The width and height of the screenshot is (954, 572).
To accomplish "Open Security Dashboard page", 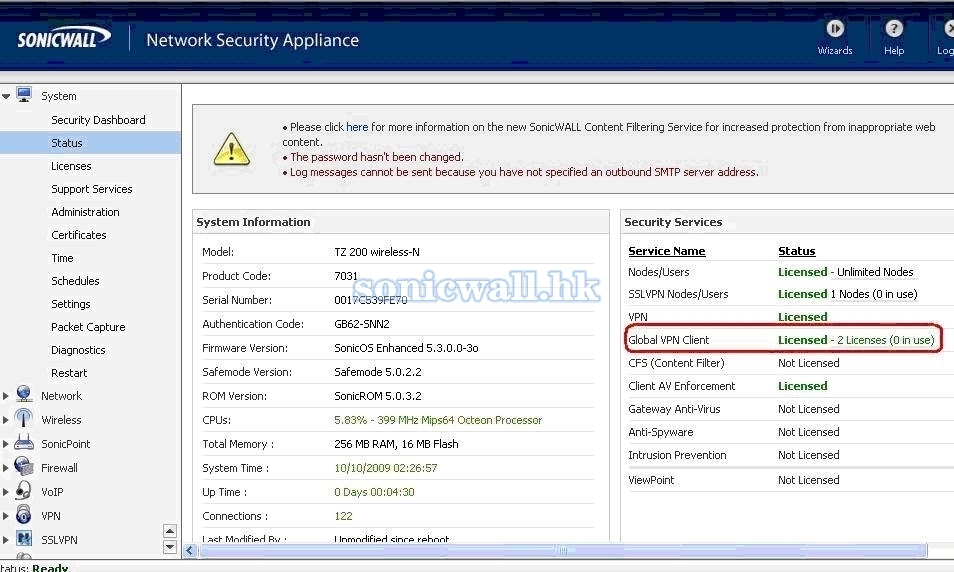I will tap(98, 120).
